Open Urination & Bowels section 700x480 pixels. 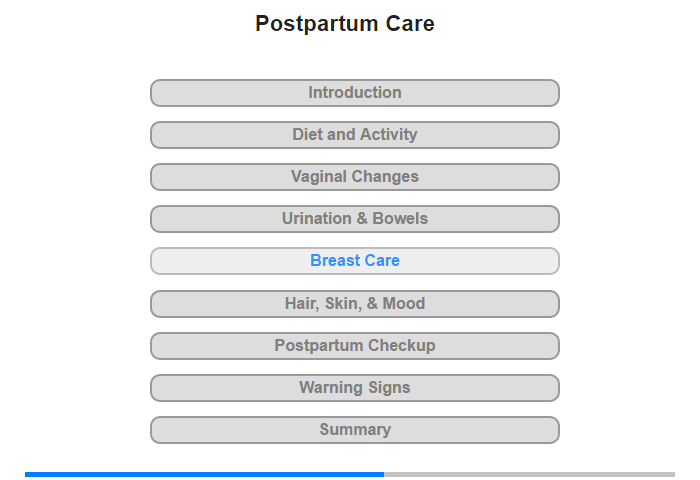coord(355,219)
